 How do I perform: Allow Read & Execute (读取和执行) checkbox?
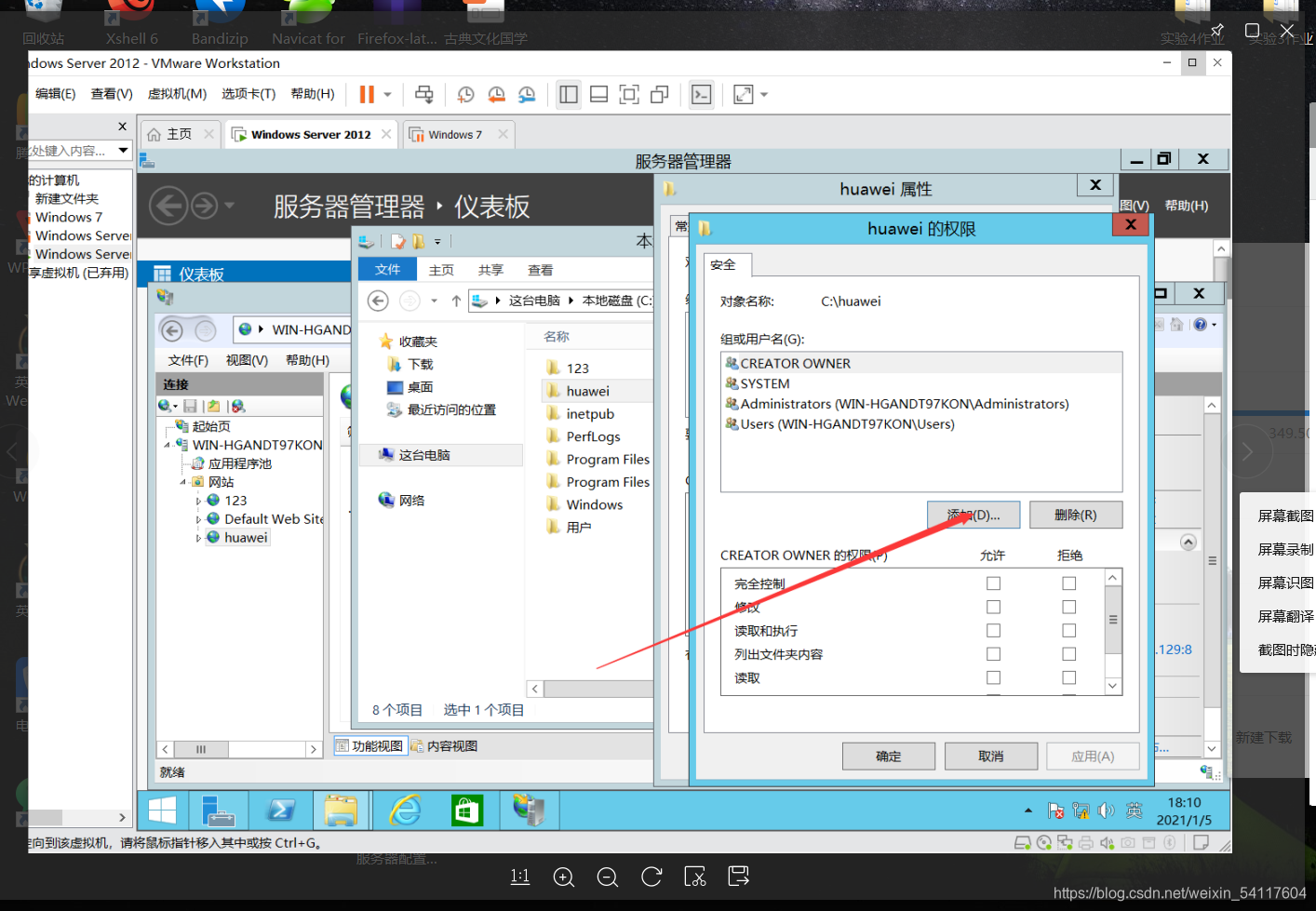[993, 631]
